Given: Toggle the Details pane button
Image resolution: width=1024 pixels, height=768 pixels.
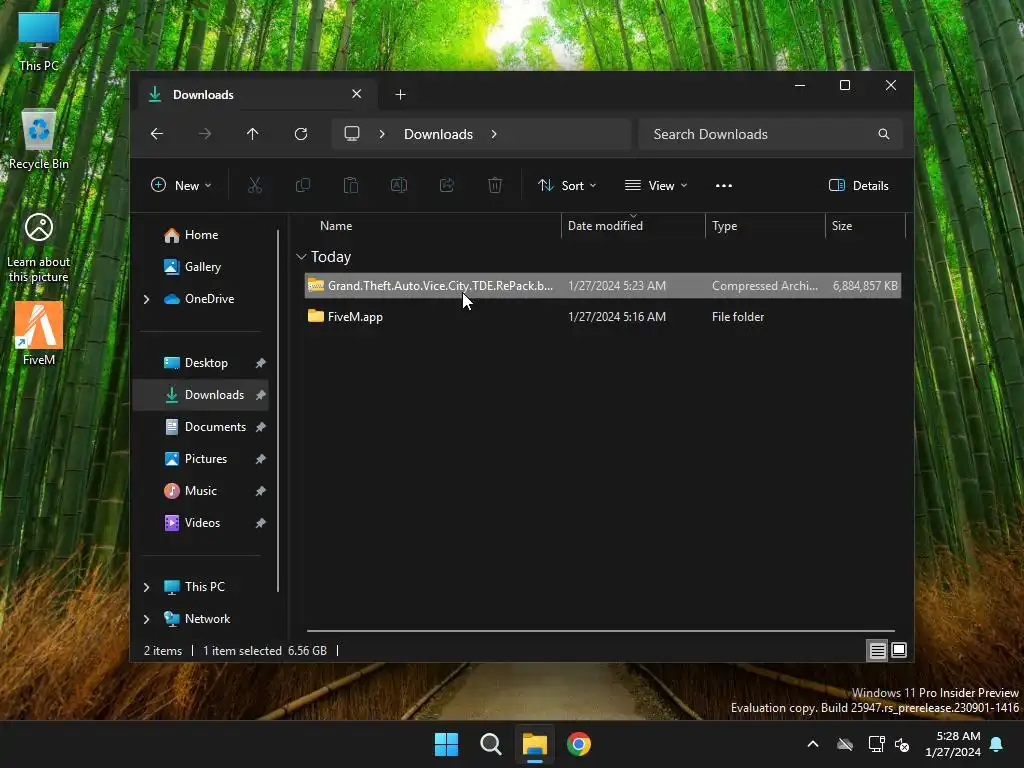Looking at the screenshot, I should click(x=859, y=185).
